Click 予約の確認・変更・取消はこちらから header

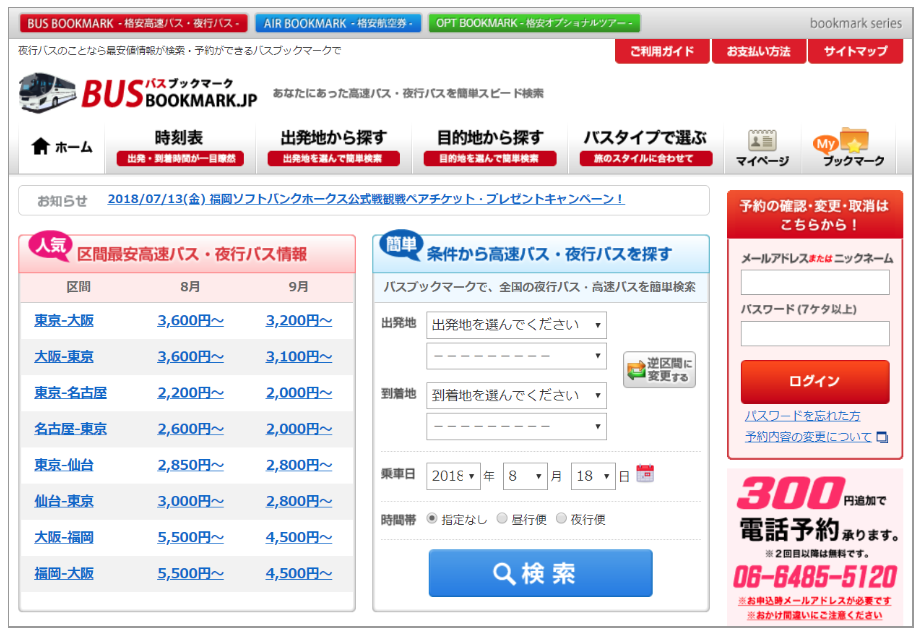tap(815, 214)
